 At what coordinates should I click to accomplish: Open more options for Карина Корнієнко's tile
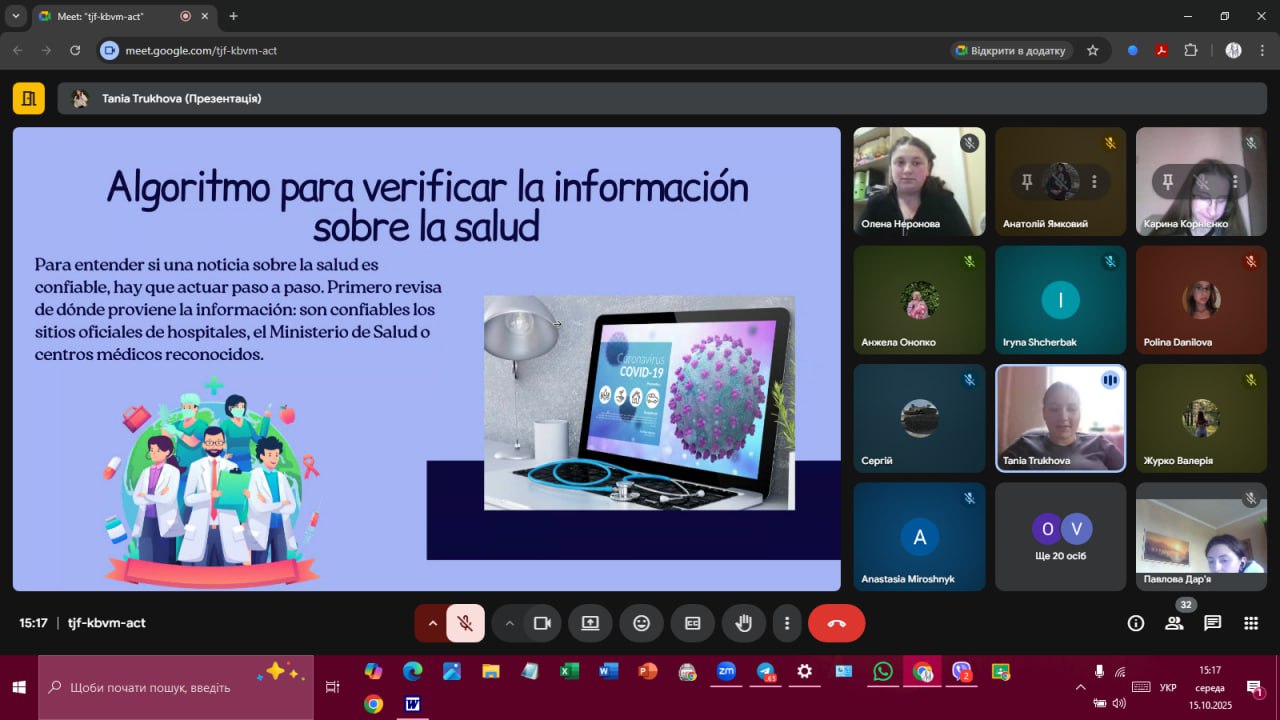(x=1235, y=182)
